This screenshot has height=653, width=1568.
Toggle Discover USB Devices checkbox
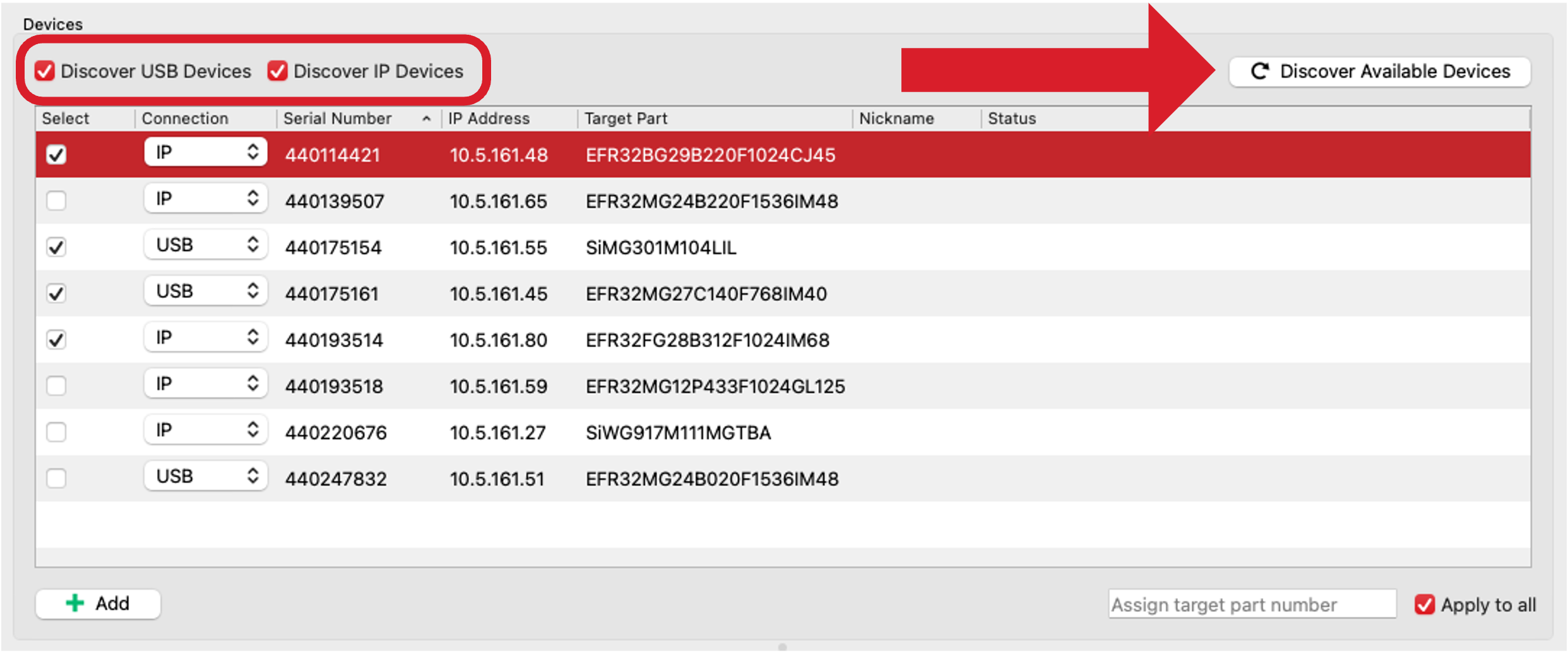click(45, 71)
